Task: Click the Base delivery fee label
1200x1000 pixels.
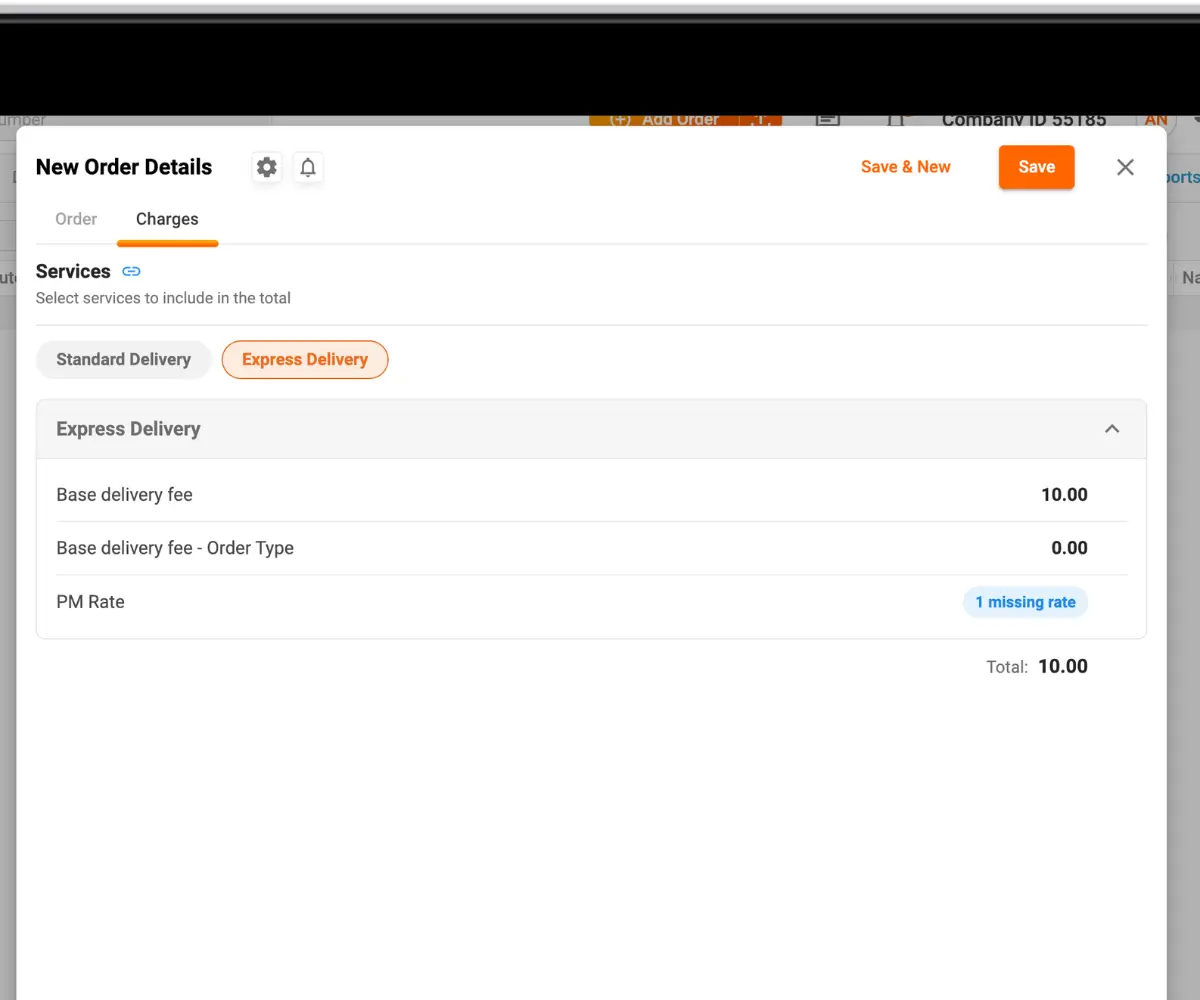Action: 124,494
